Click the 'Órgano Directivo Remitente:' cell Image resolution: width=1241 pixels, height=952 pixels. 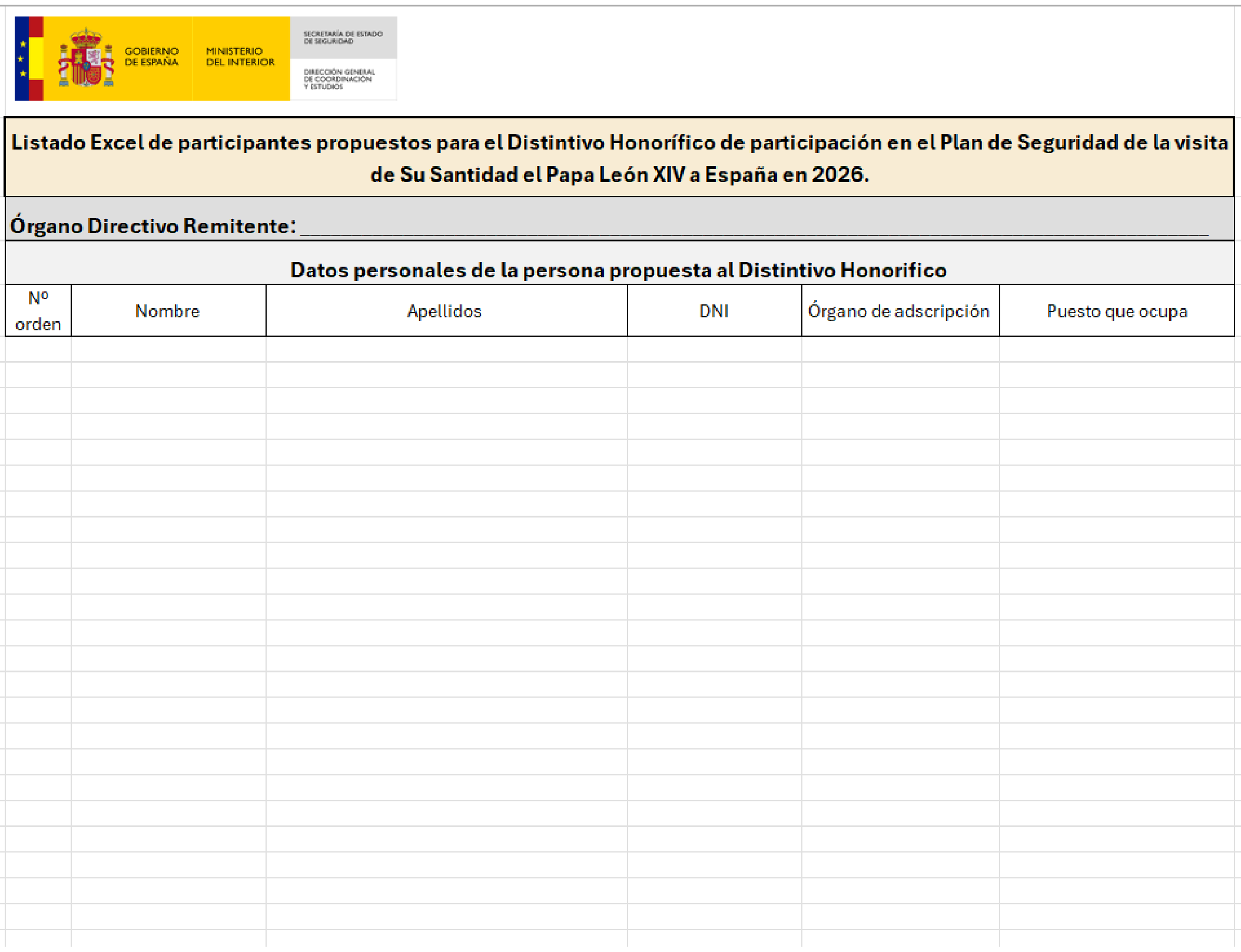619,219
